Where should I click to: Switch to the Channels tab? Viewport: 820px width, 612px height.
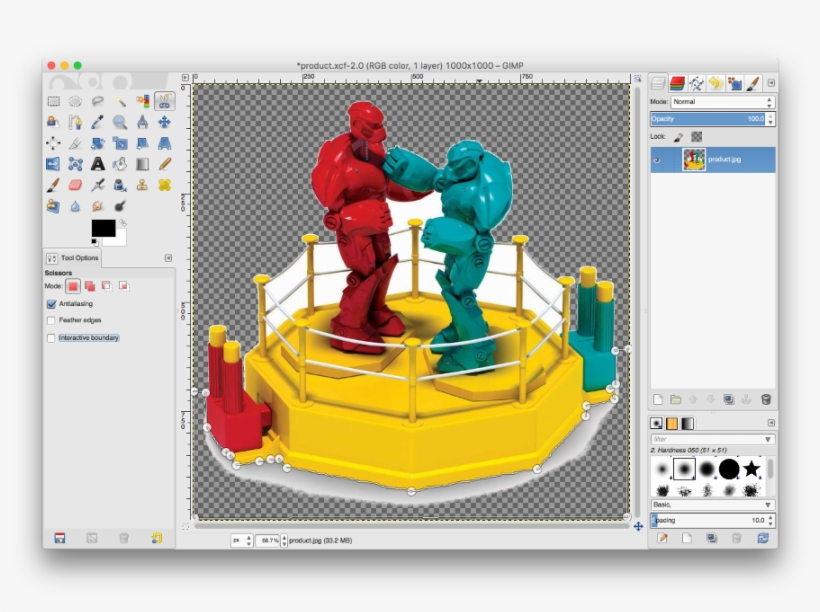point(677,84)
